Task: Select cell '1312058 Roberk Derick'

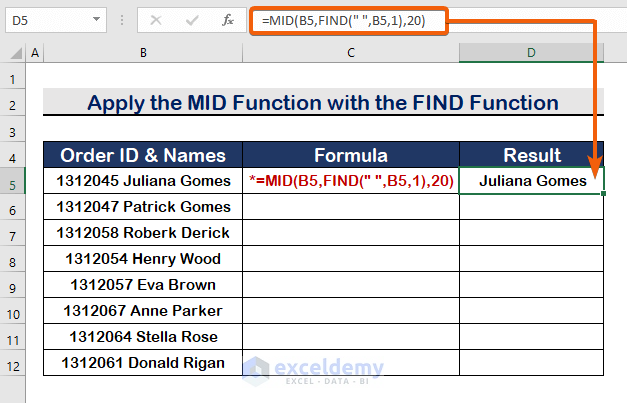Action: pyautogui.click(x=143, y=233)
